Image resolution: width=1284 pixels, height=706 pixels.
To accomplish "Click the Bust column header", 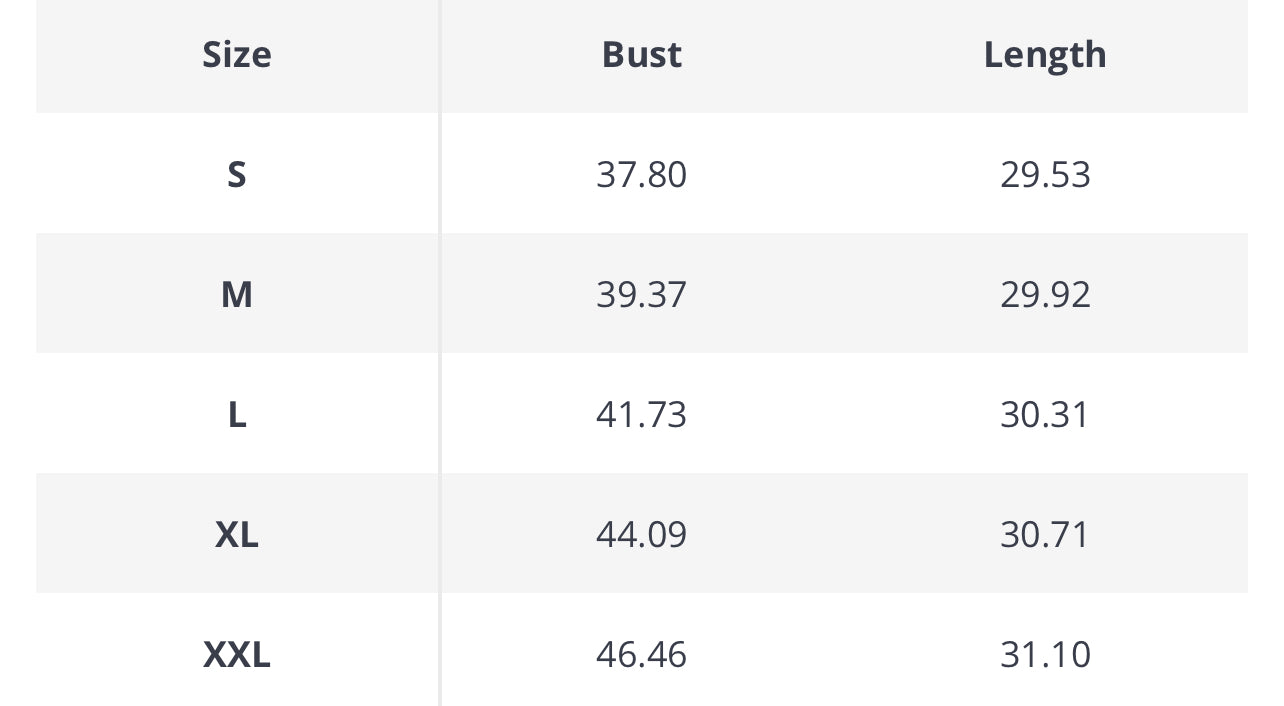I will [641, 54].
